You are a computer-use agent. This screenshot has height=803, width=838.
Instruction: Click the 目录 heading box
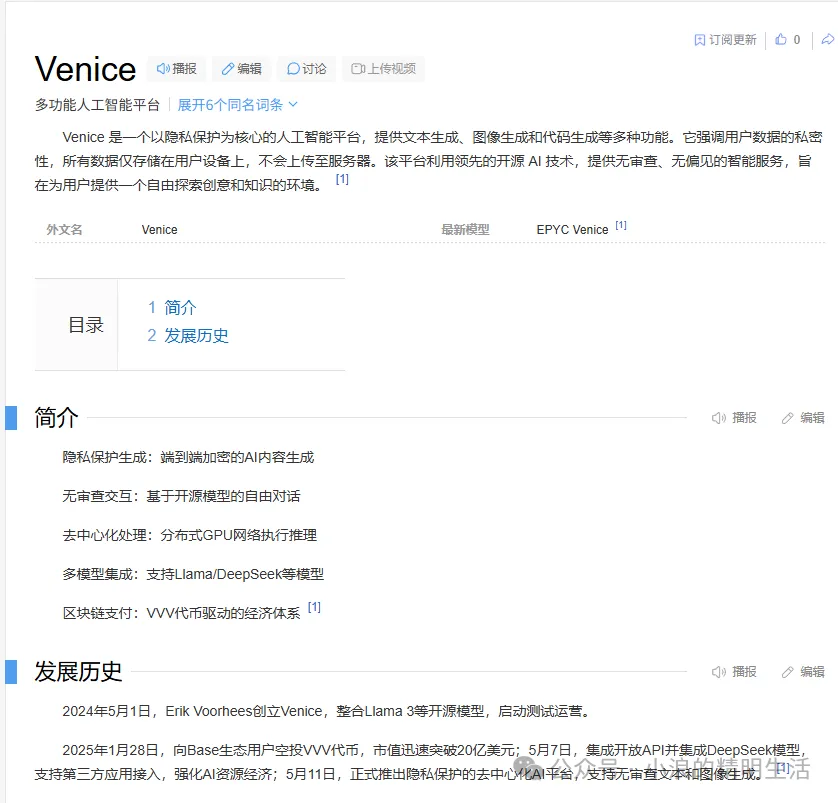pyautogui.click(x=76, y=324)
